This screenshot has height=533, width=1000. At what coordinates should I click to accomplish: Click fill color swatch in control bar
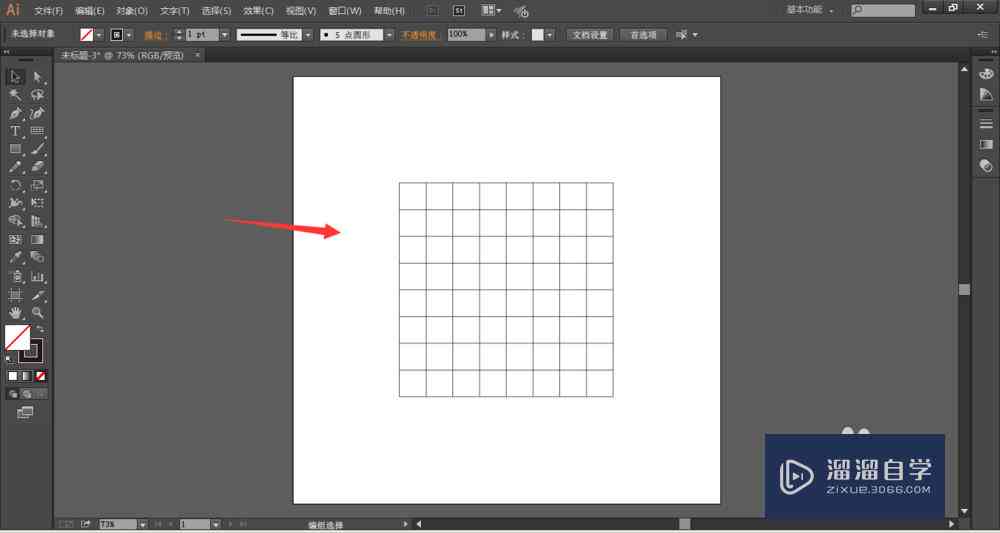pyautogui.click(x=87, y=35)
